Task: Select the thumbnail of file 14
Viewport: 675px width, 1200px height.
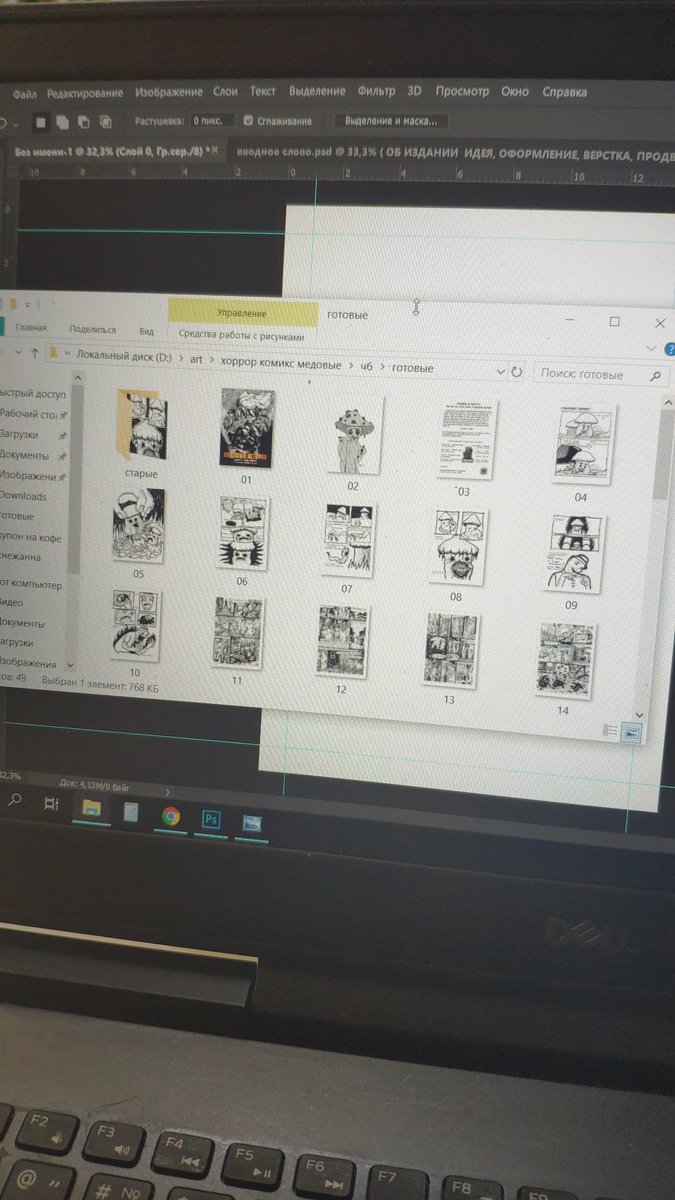Action: tap(566, 659)
